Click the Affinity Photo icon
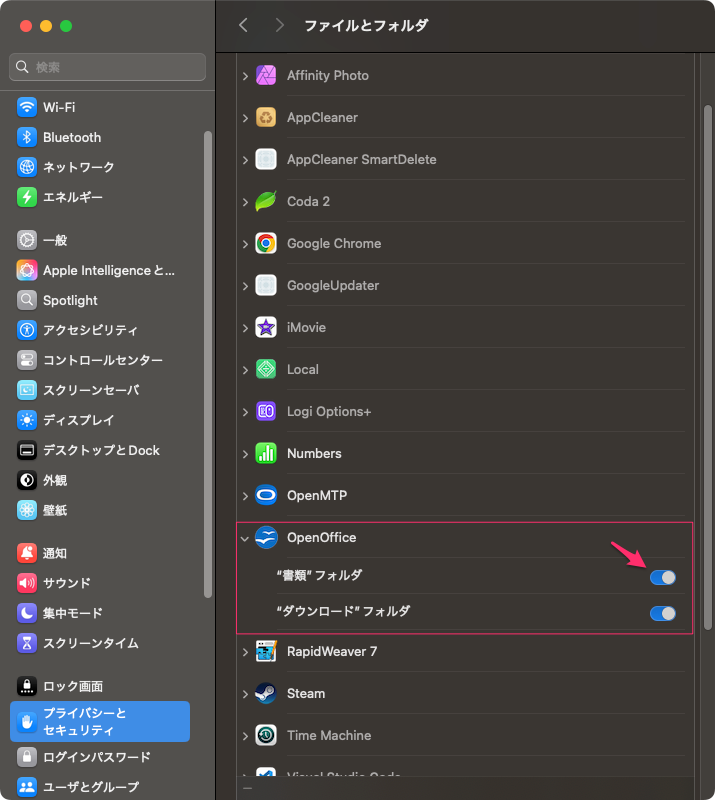715x800 pixels. click(266, 75)
